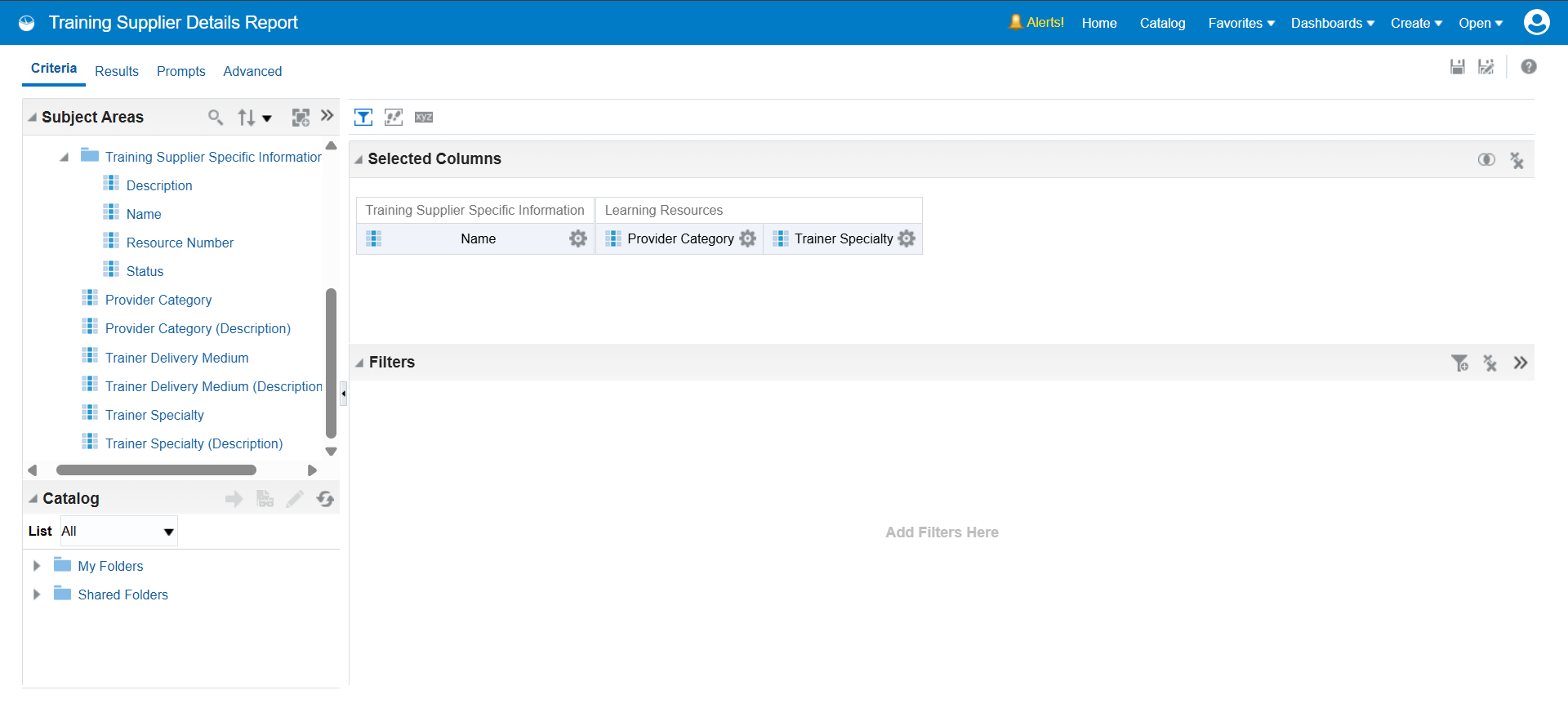Click the Provider Category selected column

(679, 238)
